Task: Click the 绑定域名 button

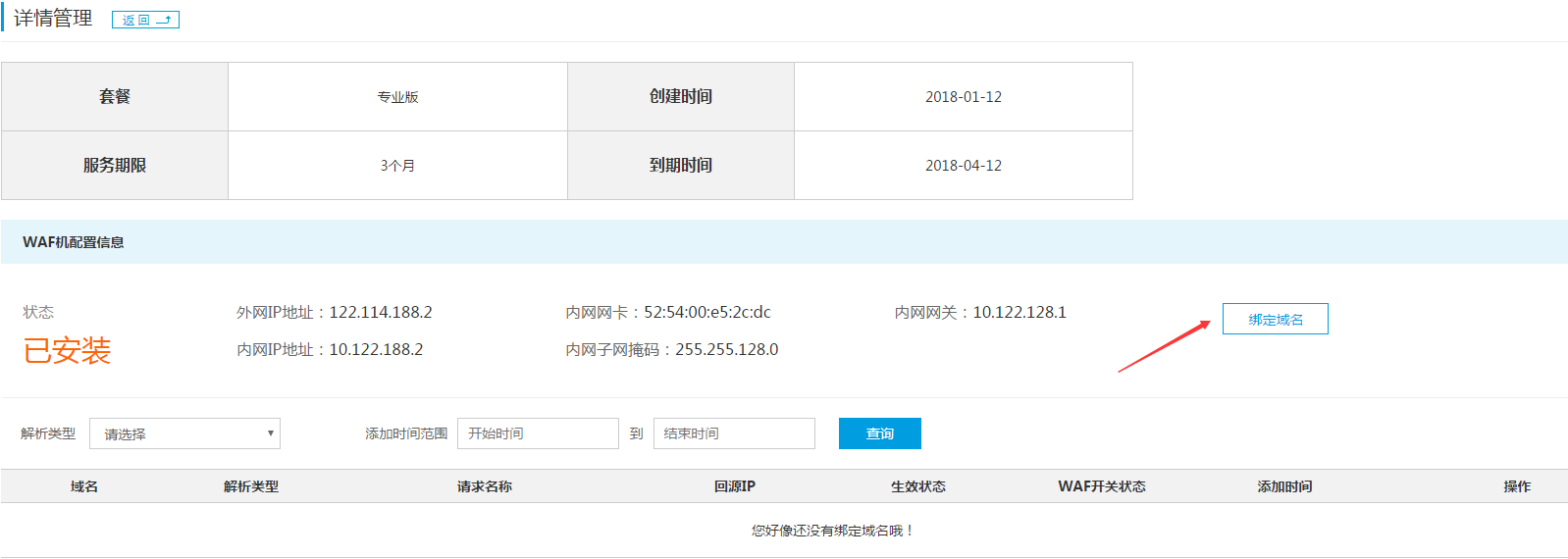Action: point(1275,320)
